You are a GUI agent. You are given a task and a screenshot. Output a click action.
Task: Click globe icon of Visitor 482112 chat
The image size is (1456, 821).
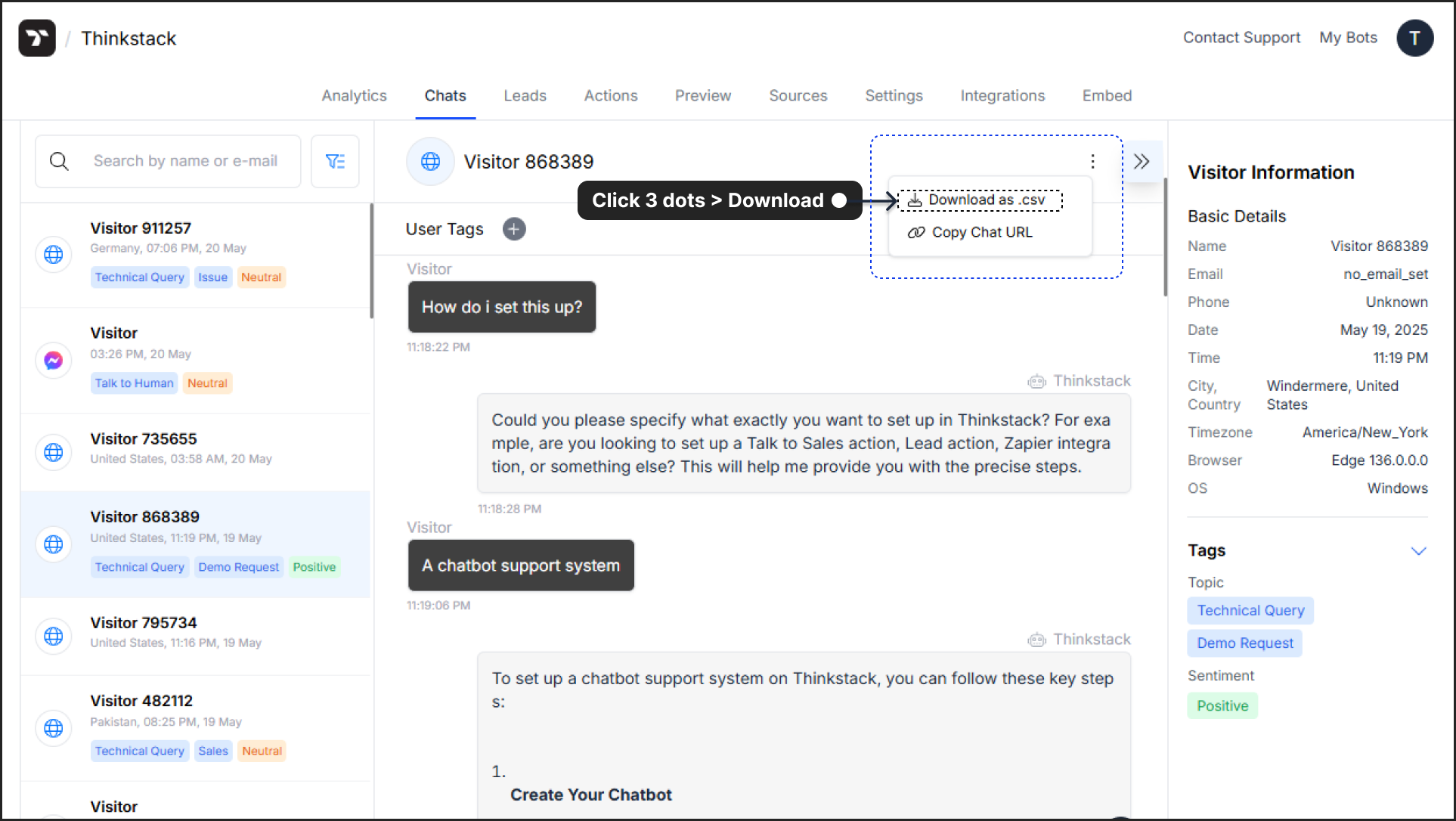click(x=53, y=728)
